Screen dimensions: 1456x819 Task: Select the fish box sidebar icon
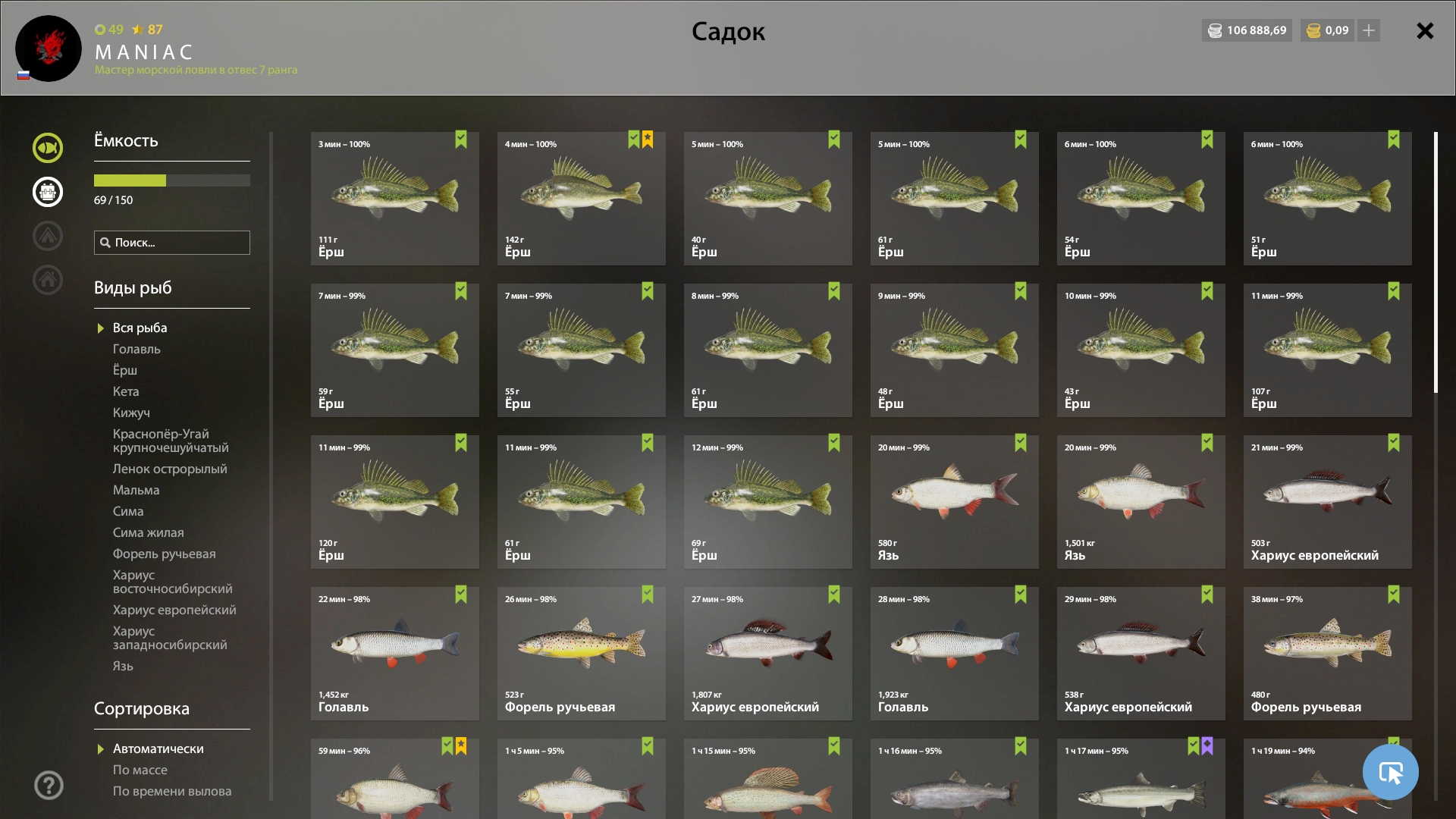tap(48, 192)
